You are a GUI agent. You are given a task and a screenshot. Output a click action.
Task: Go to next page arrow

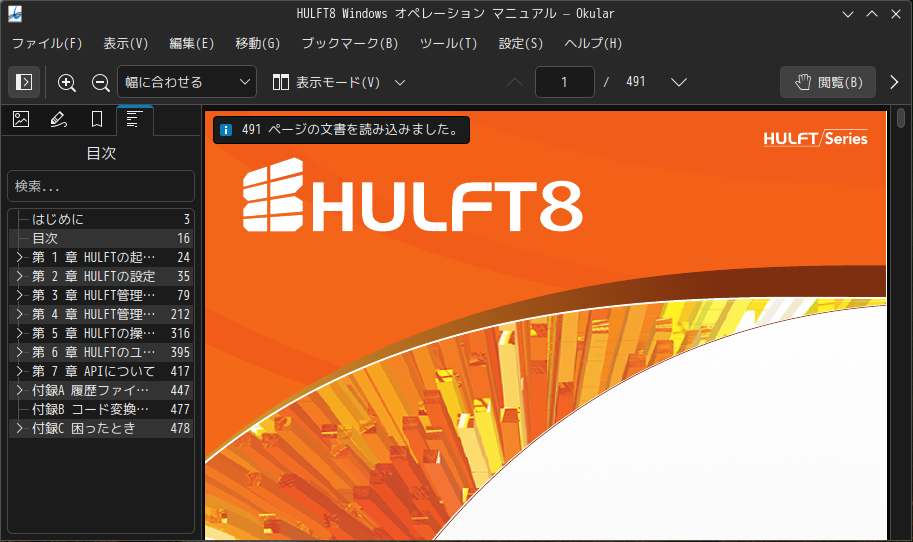coord(678,82)
